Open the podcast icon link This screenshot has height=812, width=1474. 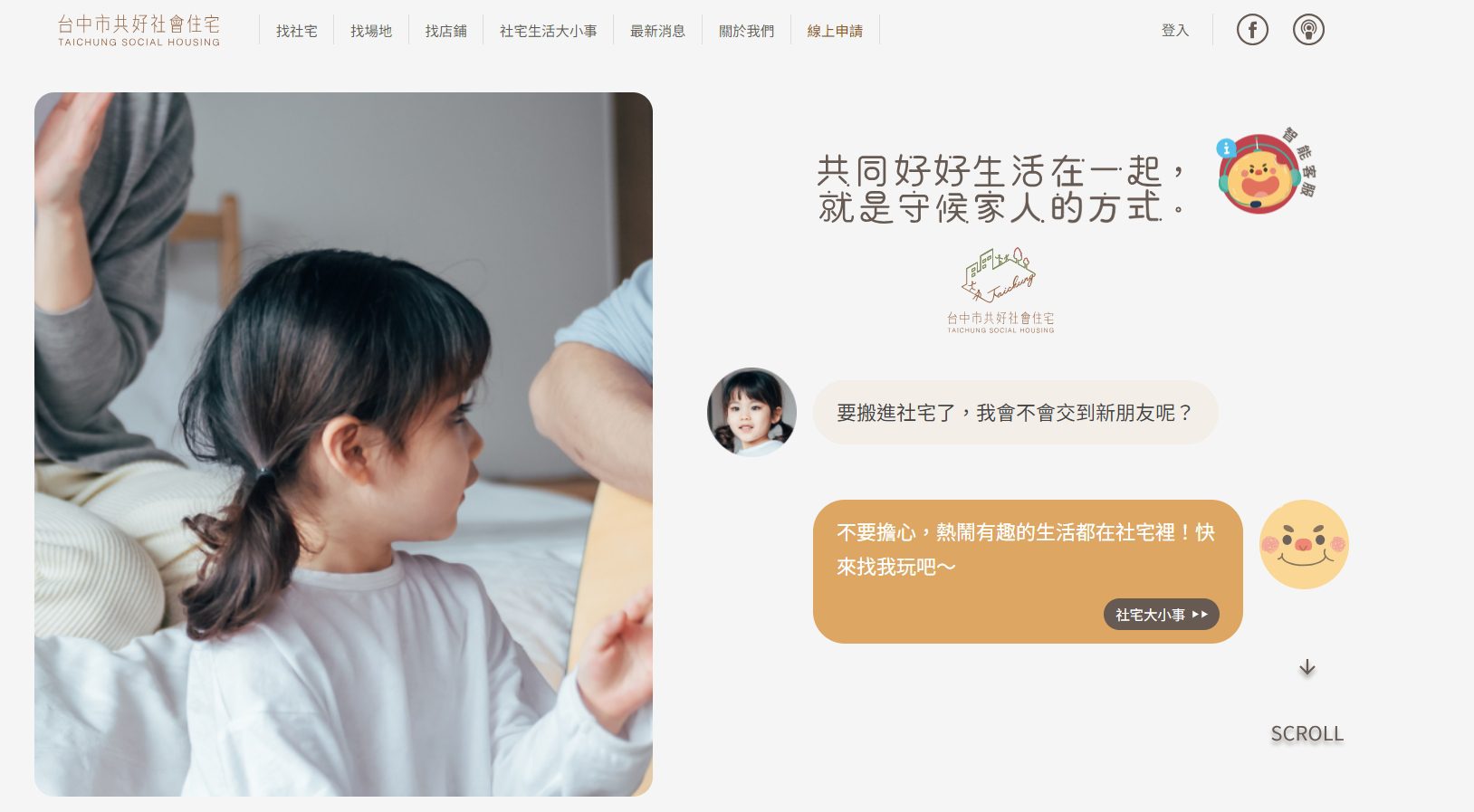pos(1308,30)
